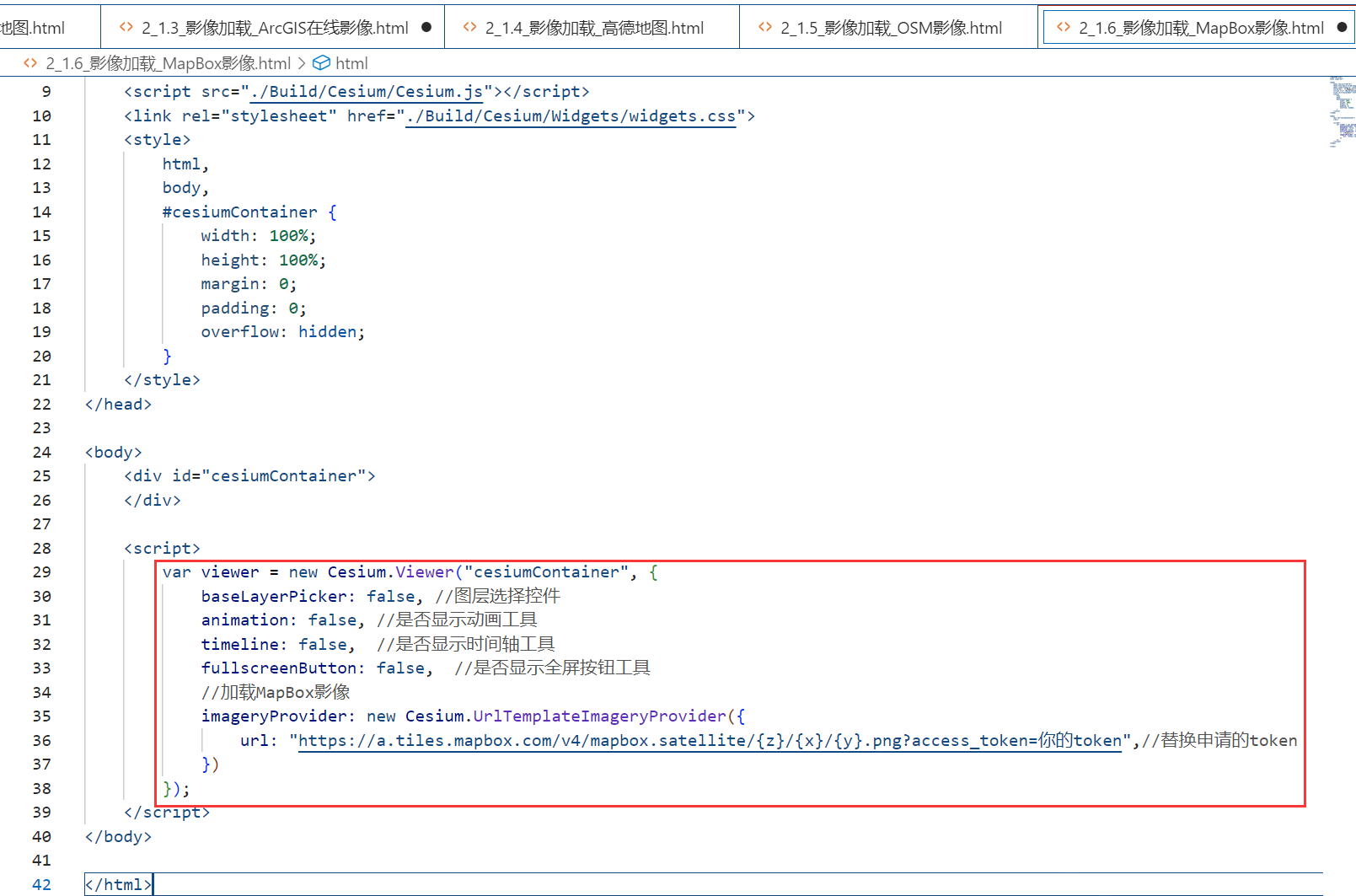Open the breadcrumb file name 2_1.6_影像加载_MapBox影像.html
This screenshot has height=896, width=1356.
169,63
